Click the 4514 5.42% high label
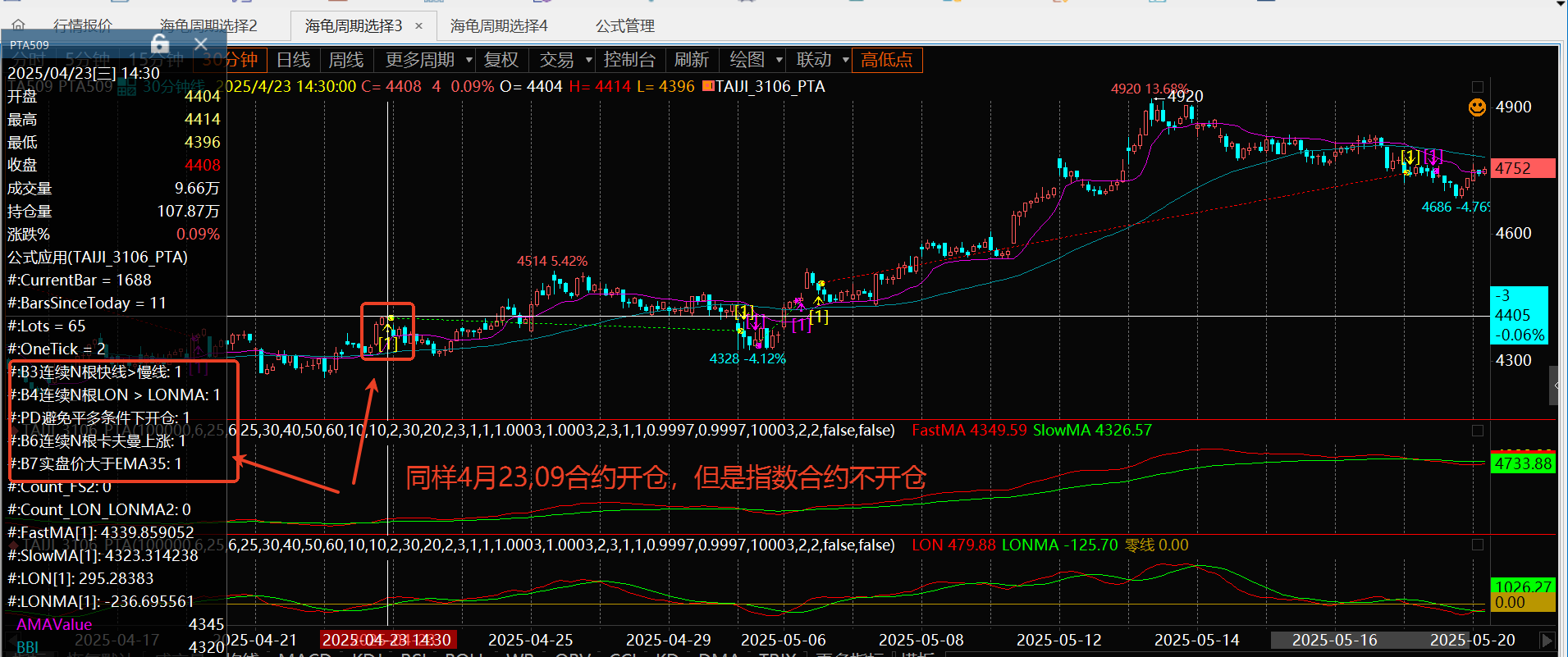Viewport: 1568px width, 657px height. click(552, 261)
